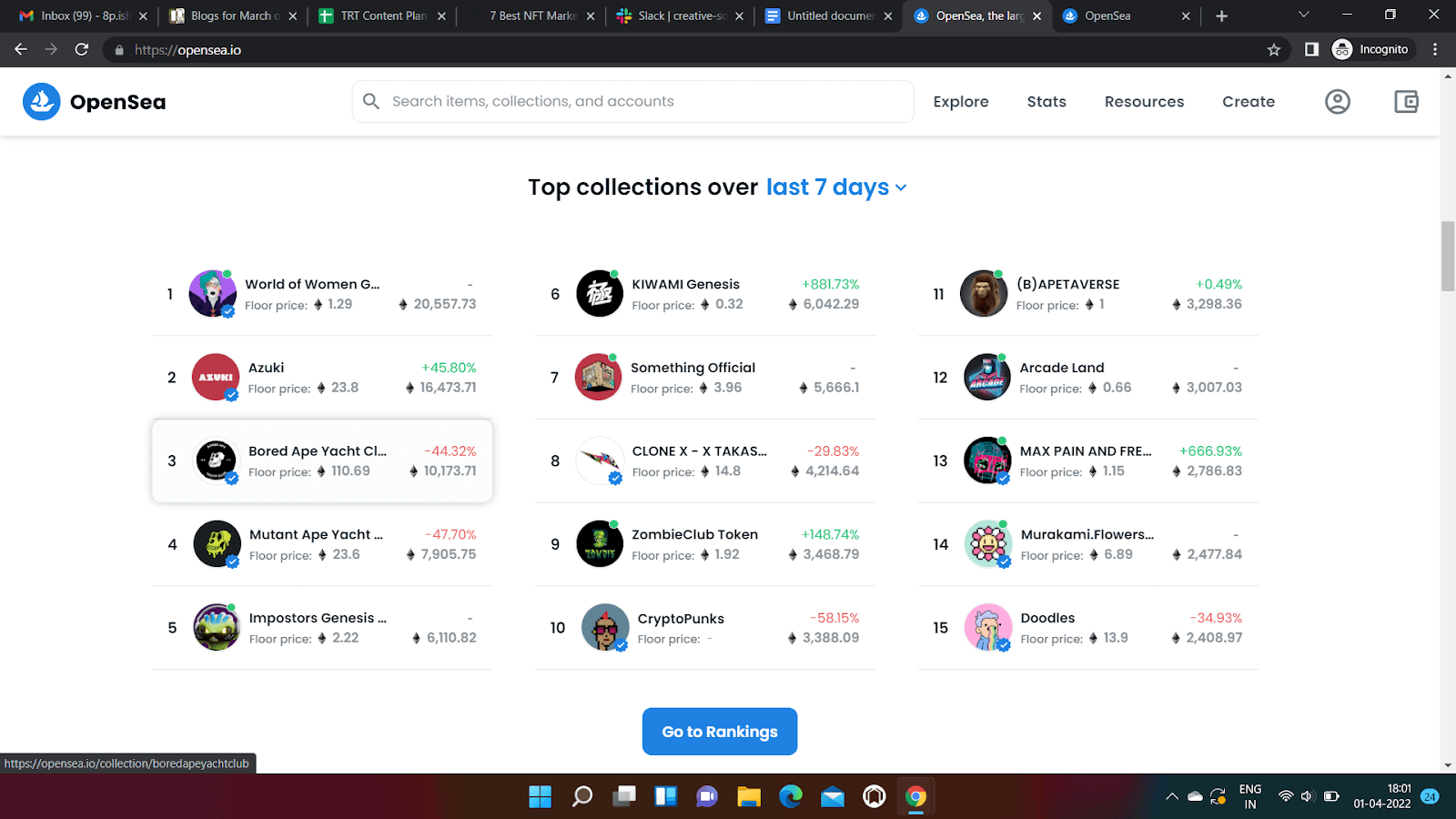Click the search magnifier icon
The image size is (1456, 819).
(371, 101)
